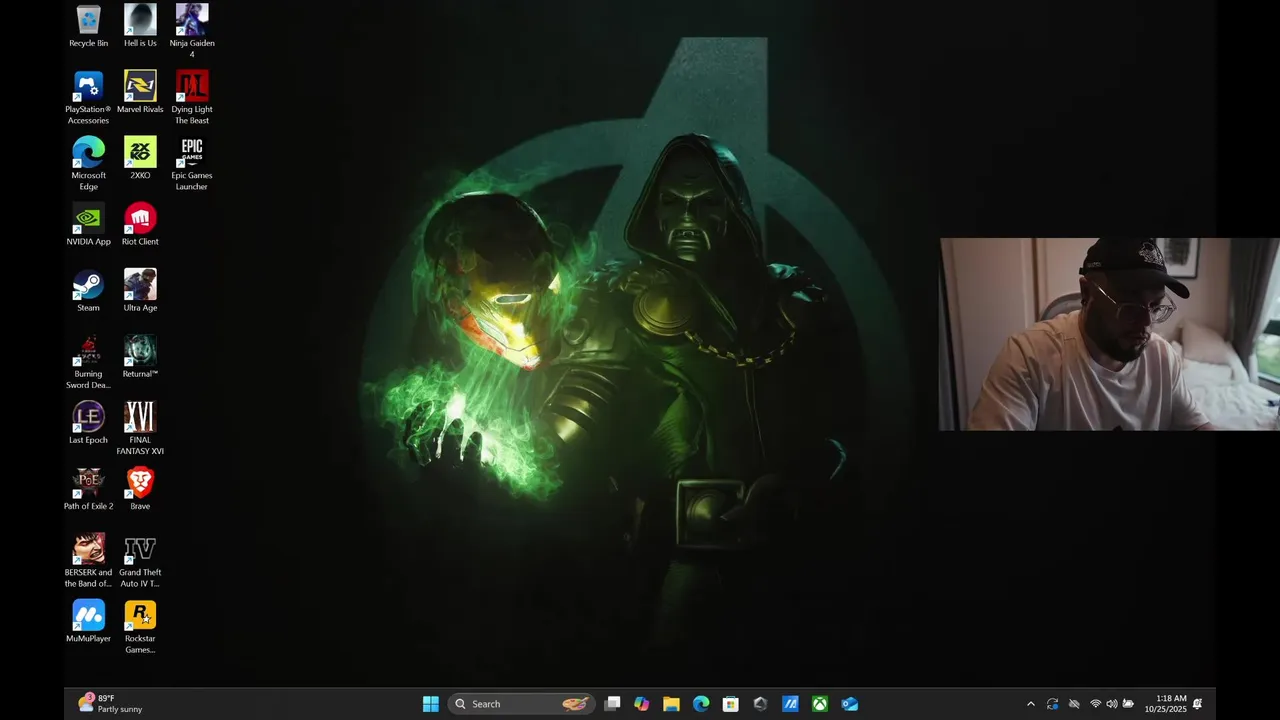Image resolution: width=1280 pixels, height=720 pixels.
Task: Open Microsoft Store from the taskbar
Action: (x=731, y=704)
